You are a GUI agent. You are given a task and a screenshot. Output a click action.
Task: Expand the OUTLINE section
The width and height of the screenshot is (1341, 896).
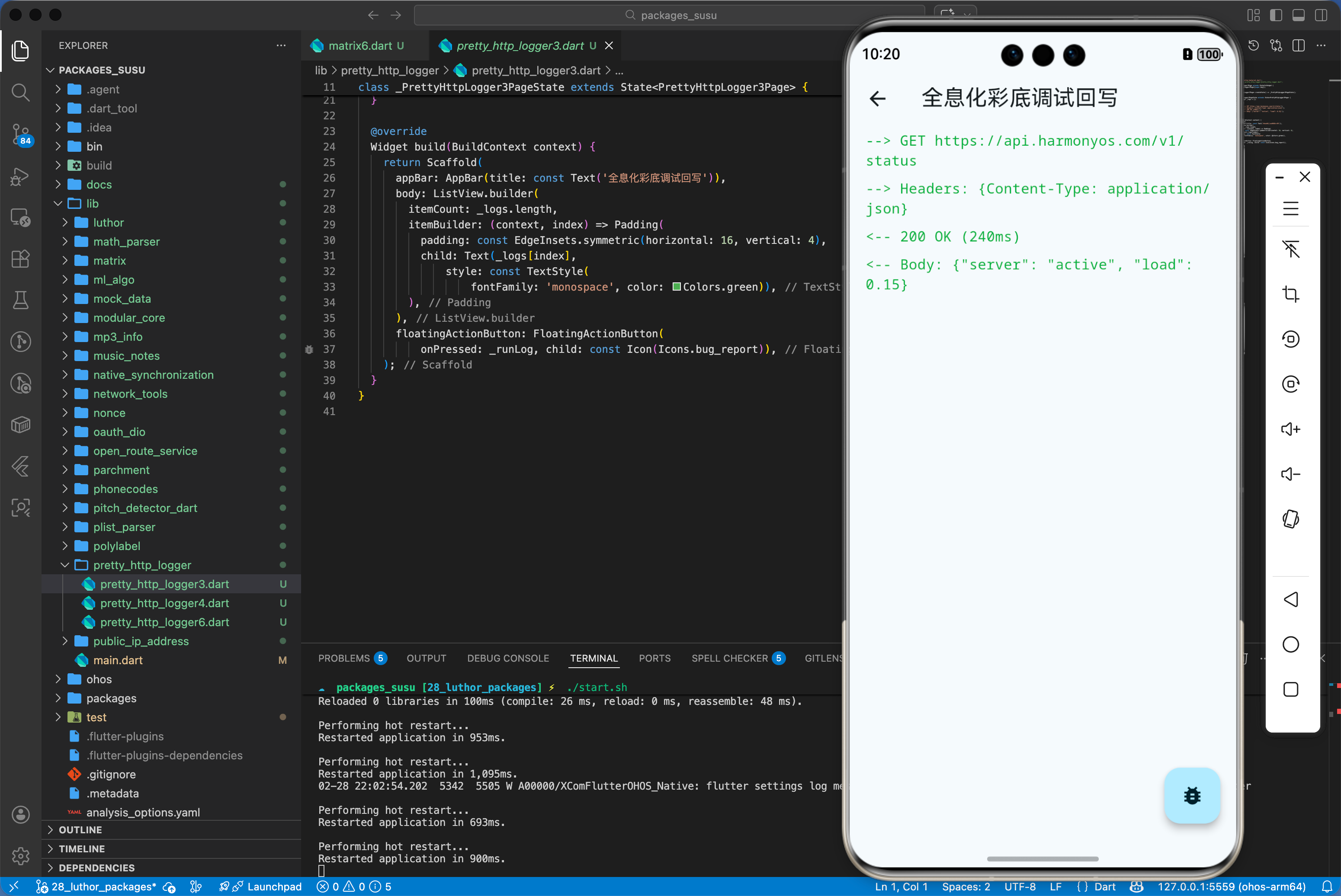[x=80, y=830]
